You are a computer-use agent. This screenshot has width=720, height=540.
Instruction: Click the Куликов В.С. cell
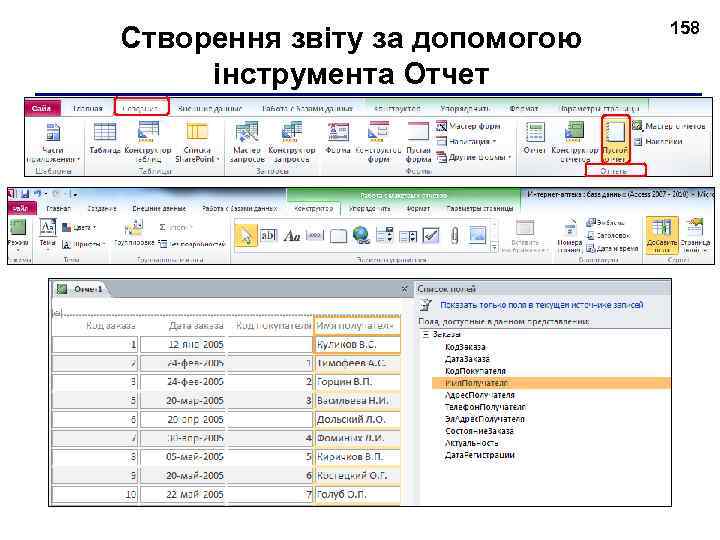click(357, 344)
